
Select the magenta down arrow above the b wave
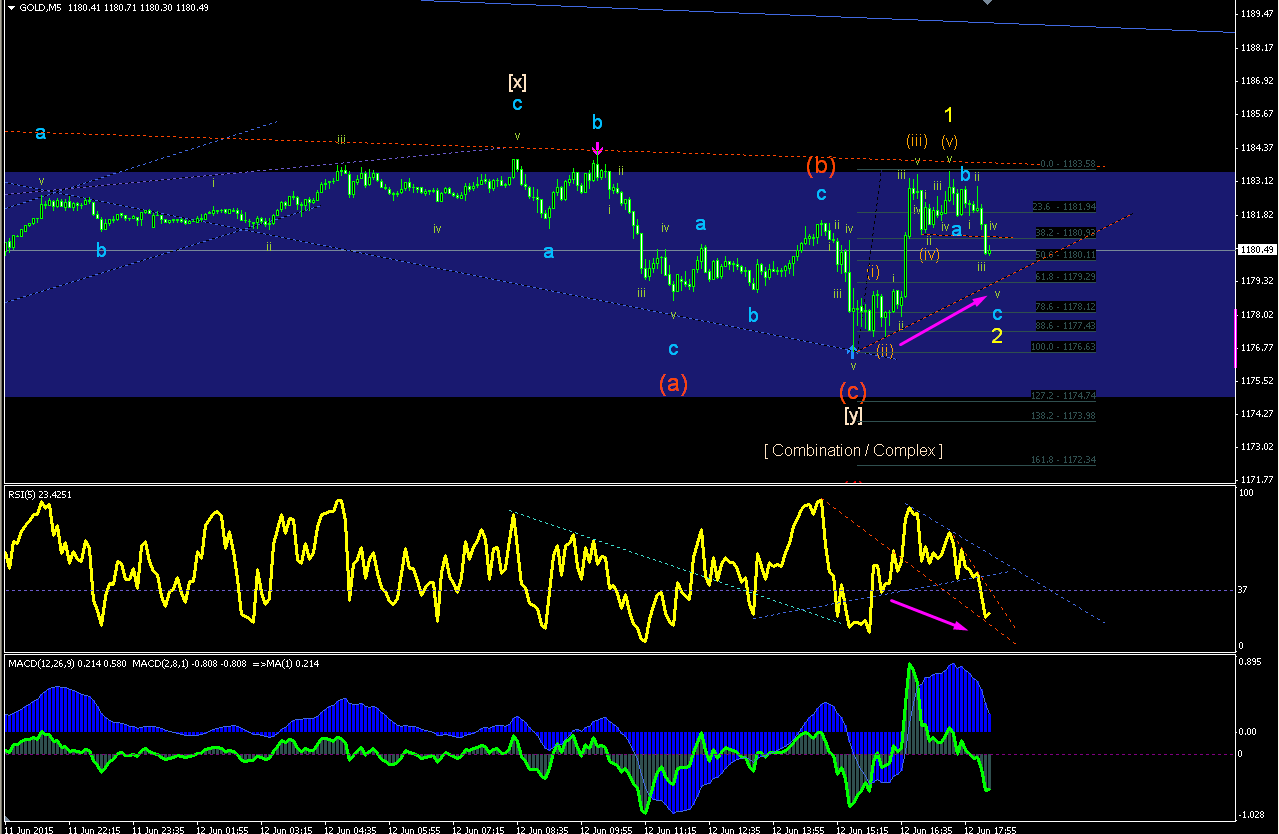click(597, 150)
